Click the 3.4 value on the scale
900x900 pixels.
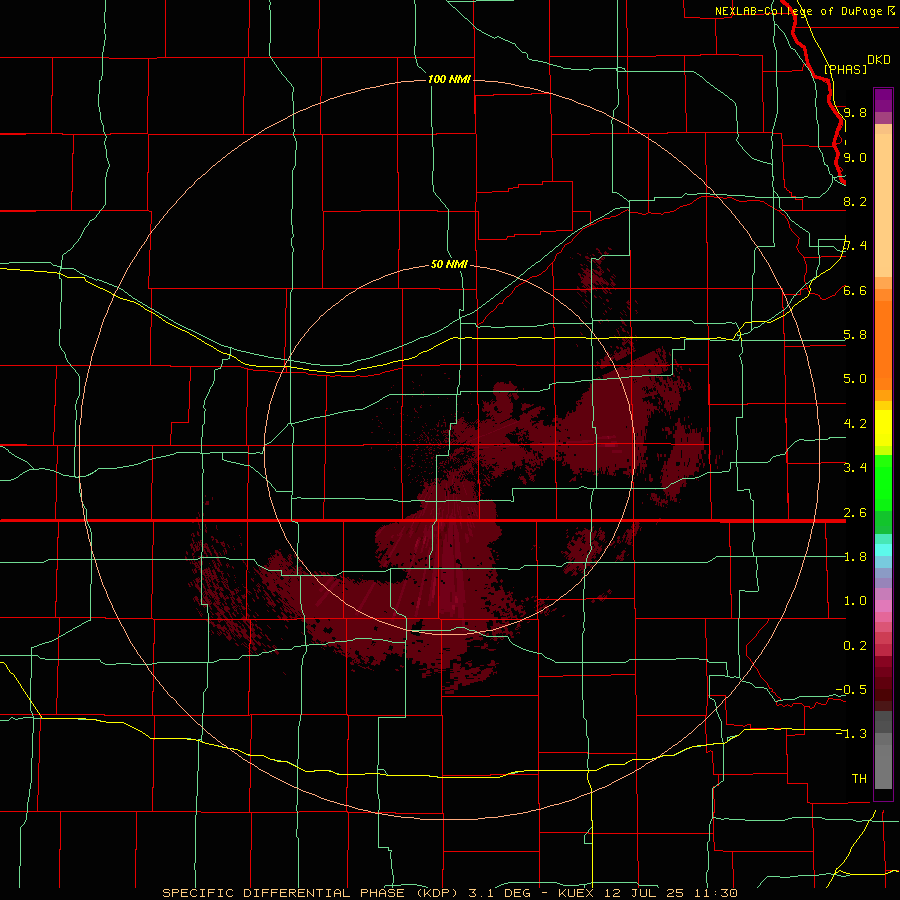coord(855,468)
